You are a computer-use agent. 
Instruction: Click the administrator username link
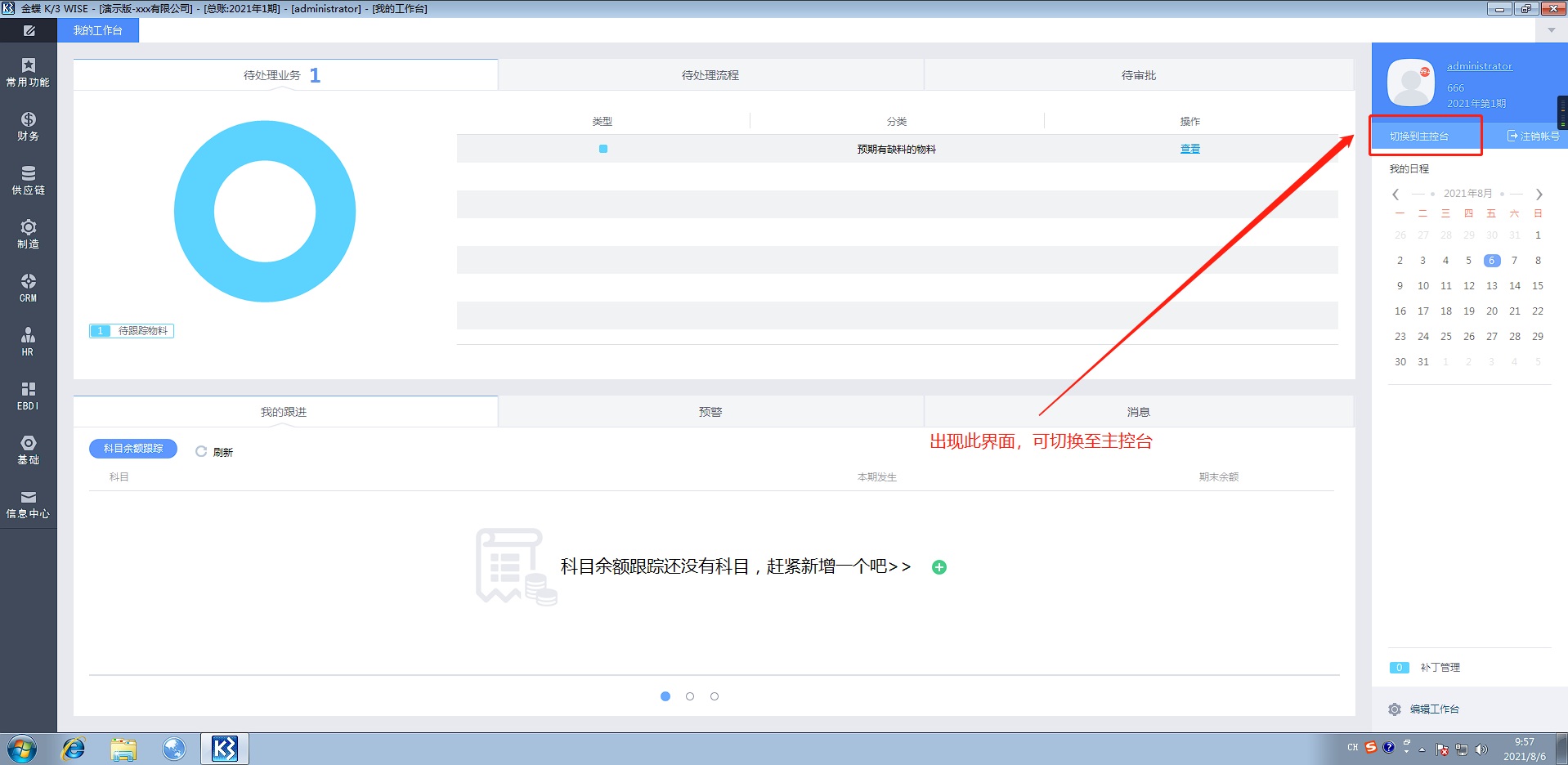[x=1480, y=66]
